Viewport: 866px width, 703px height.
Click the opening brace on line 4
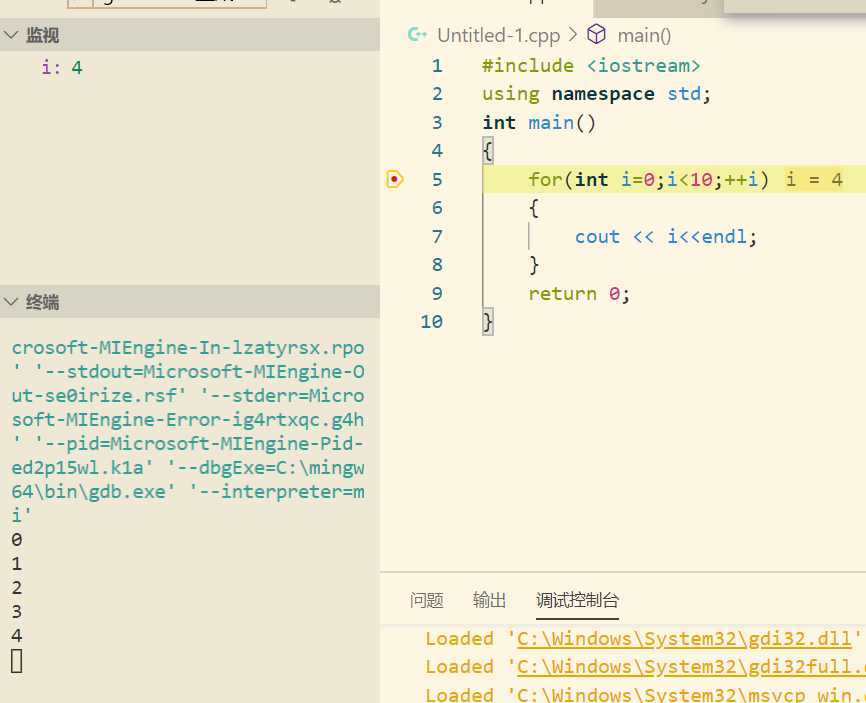[x=487, y=151]
